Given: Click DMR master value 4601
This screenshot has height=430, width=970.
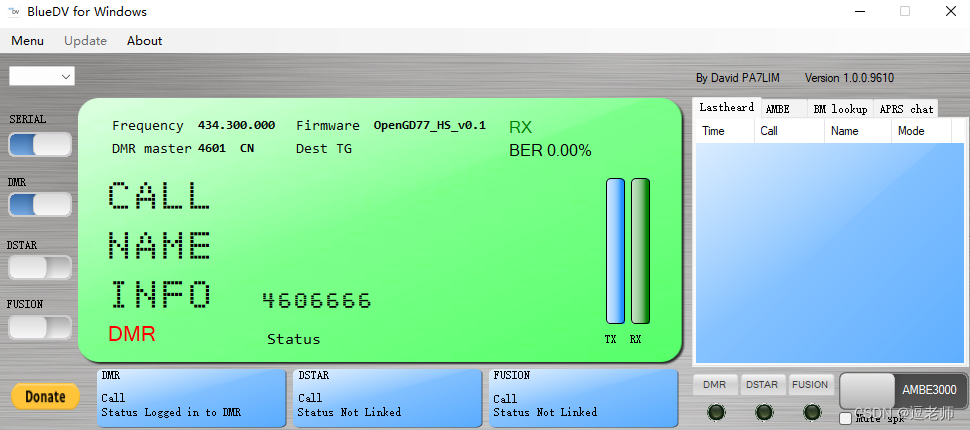Looking at the screenshot, I should coord(212,148).
